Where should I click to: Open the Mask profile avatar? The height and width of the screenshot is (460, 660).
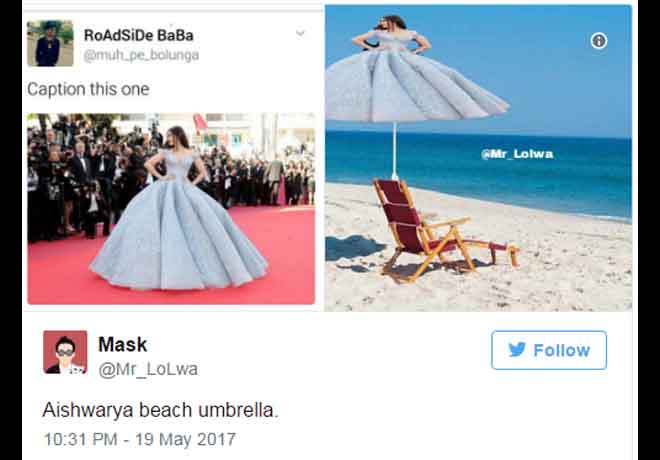tap(65, 352)
